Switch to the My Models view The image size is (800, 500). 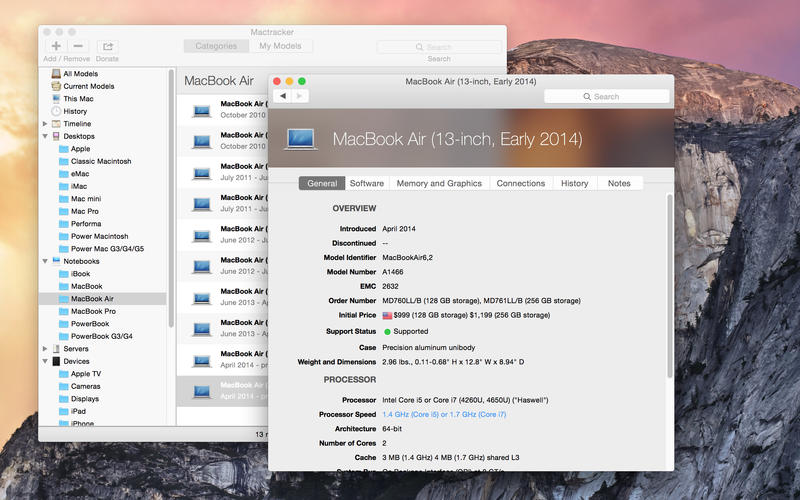[280, 46]
